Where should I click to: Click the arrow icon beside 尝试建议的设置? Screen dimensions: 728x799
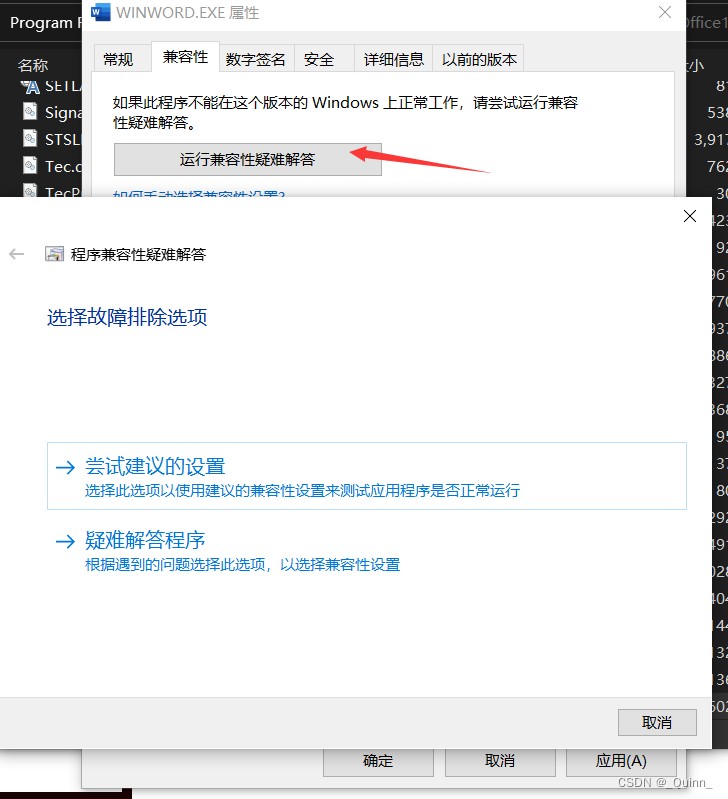(65, 467)
